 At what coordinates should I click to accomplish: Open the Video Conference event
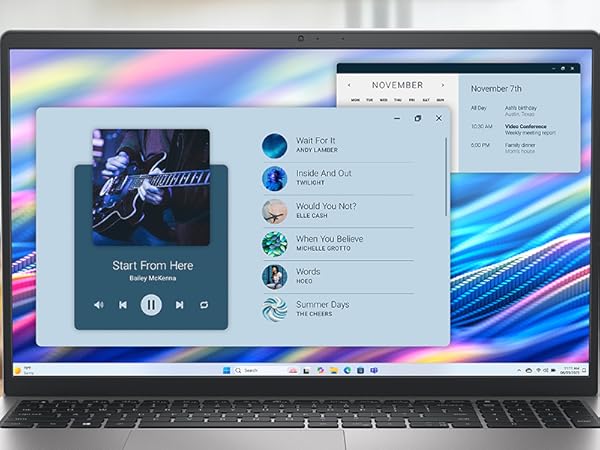(525, 126)
